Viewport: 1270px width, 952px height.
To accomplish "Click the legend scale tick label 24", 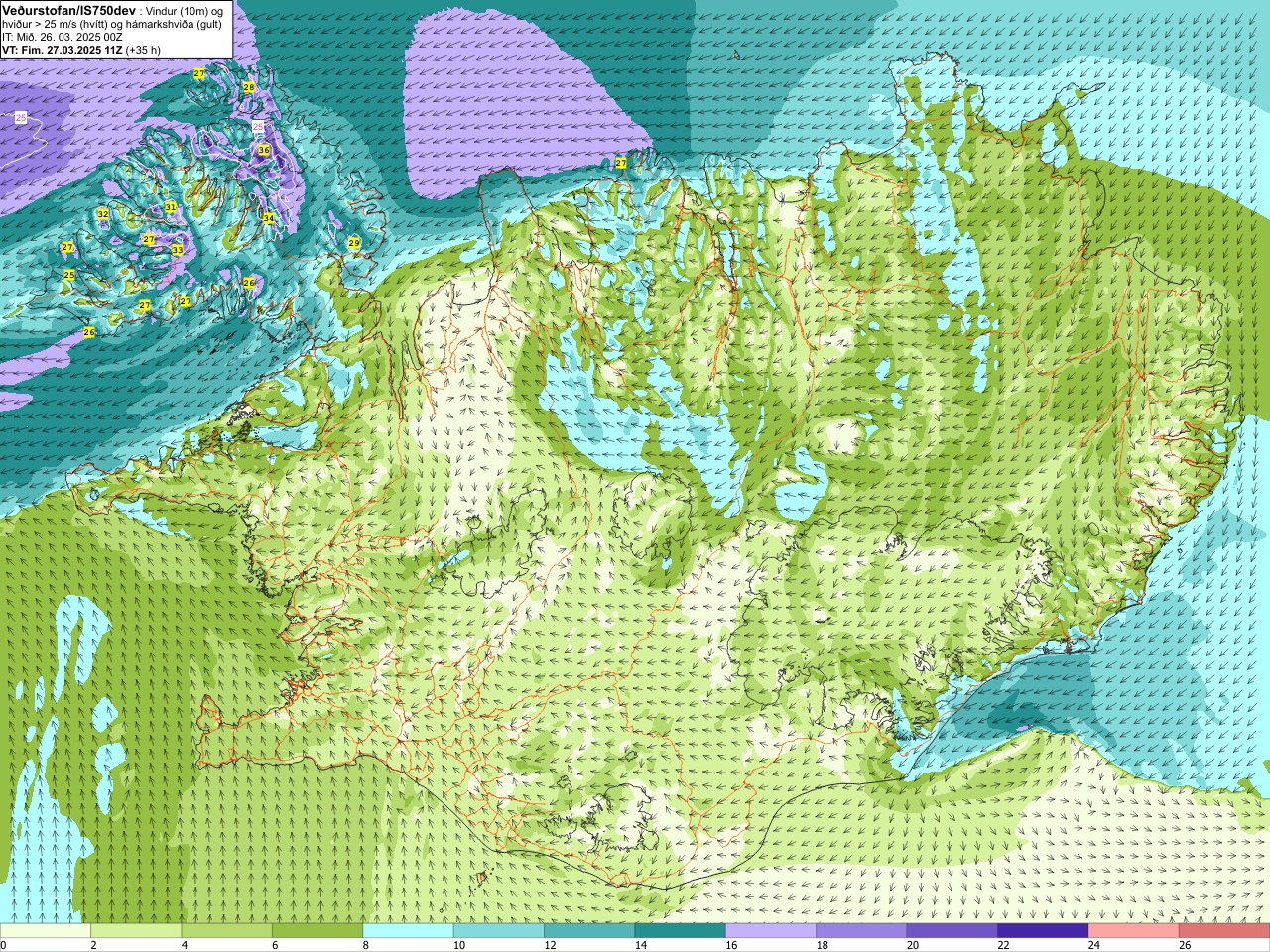I will coord(1093,945).
